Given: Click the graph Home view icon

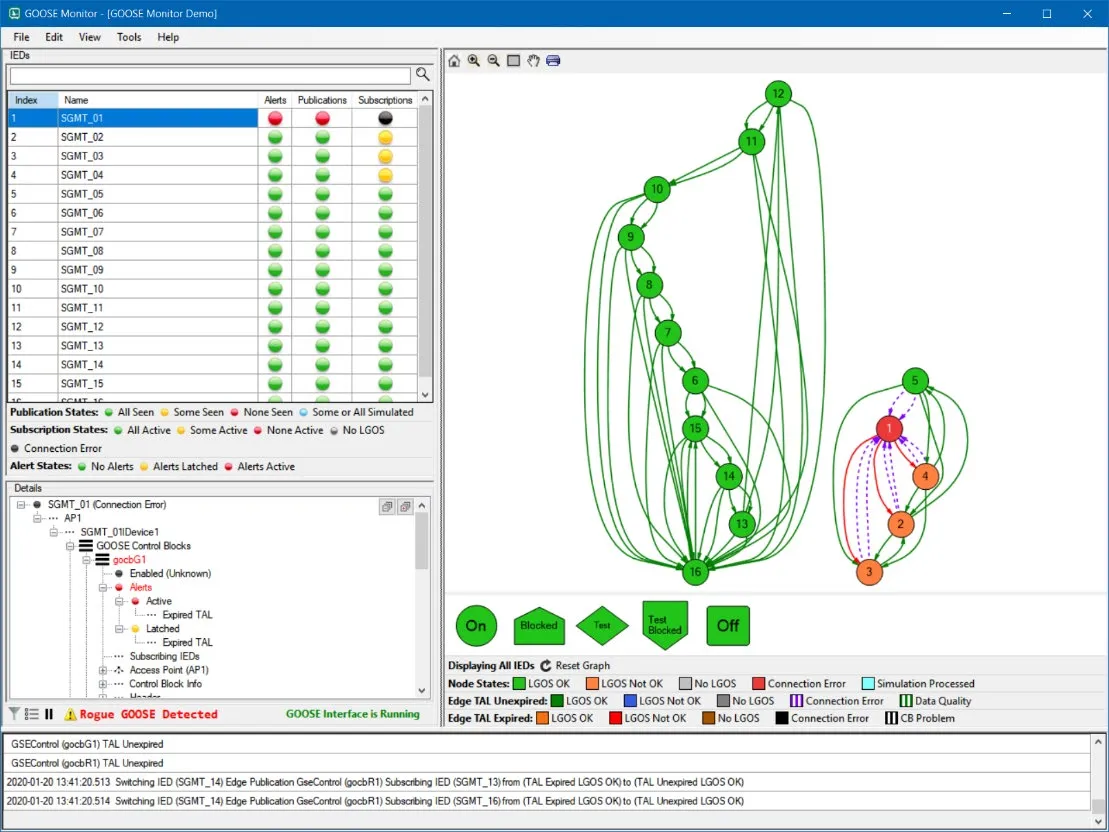Looking at the screenshot, I should 454,61.
